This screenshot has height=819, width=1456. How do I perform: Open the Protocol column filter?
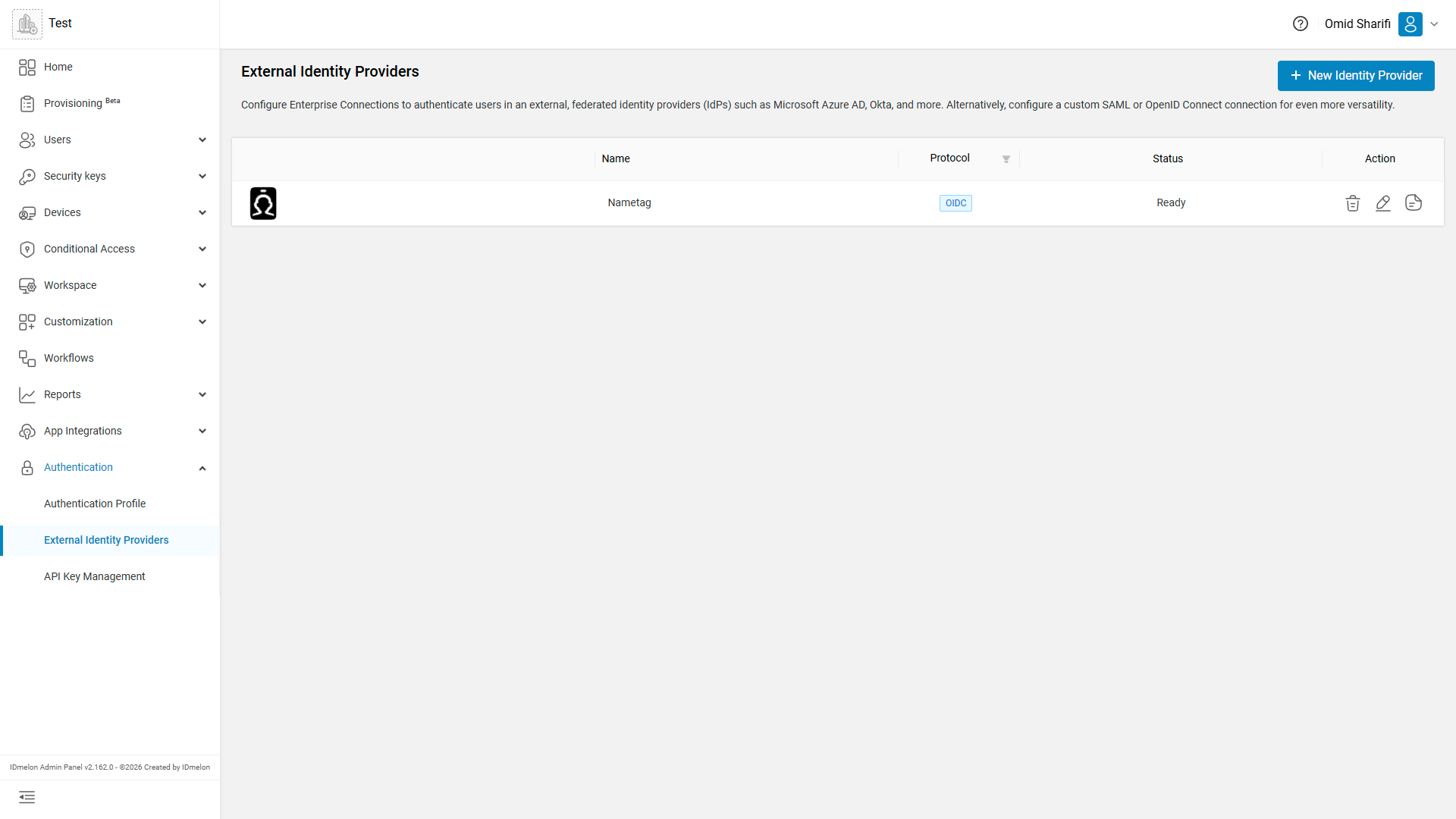[x=1006, y=159]
